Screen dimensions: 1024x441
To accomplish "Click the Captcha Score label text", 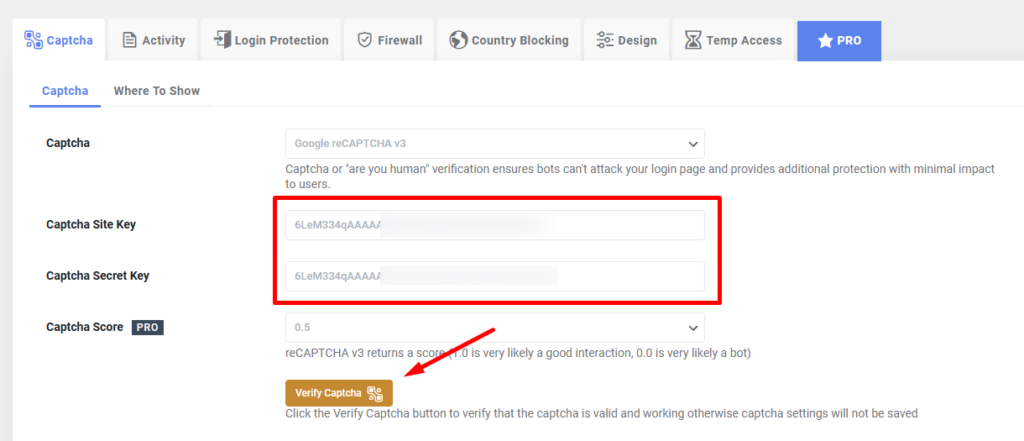I will [x=84, y=327].
